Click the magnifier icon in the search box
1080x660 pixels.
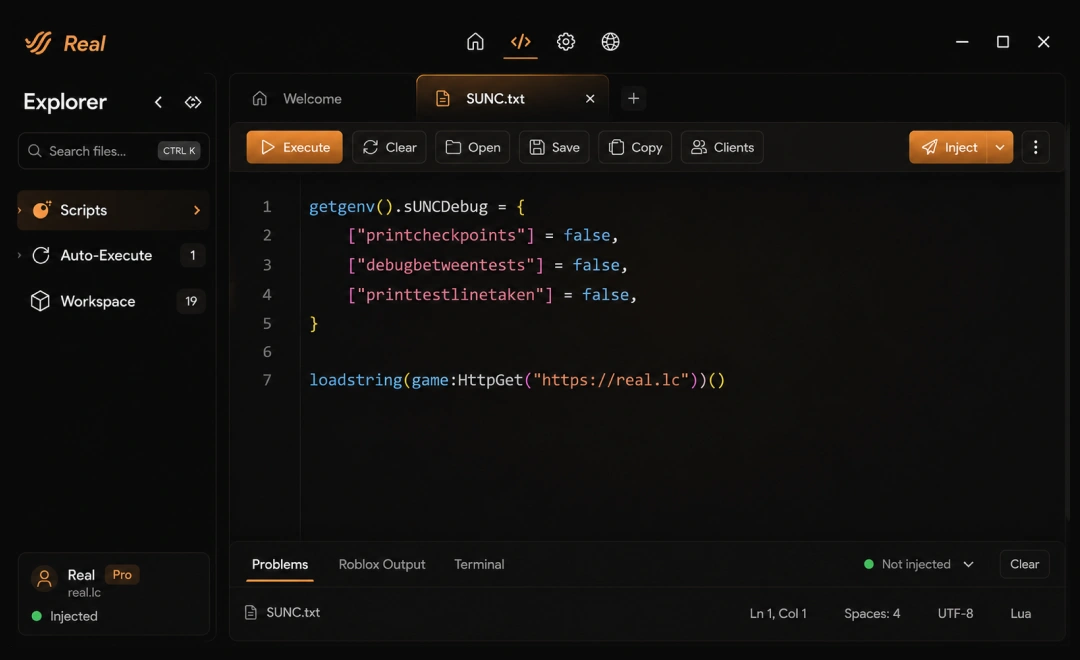pos(34,151)
